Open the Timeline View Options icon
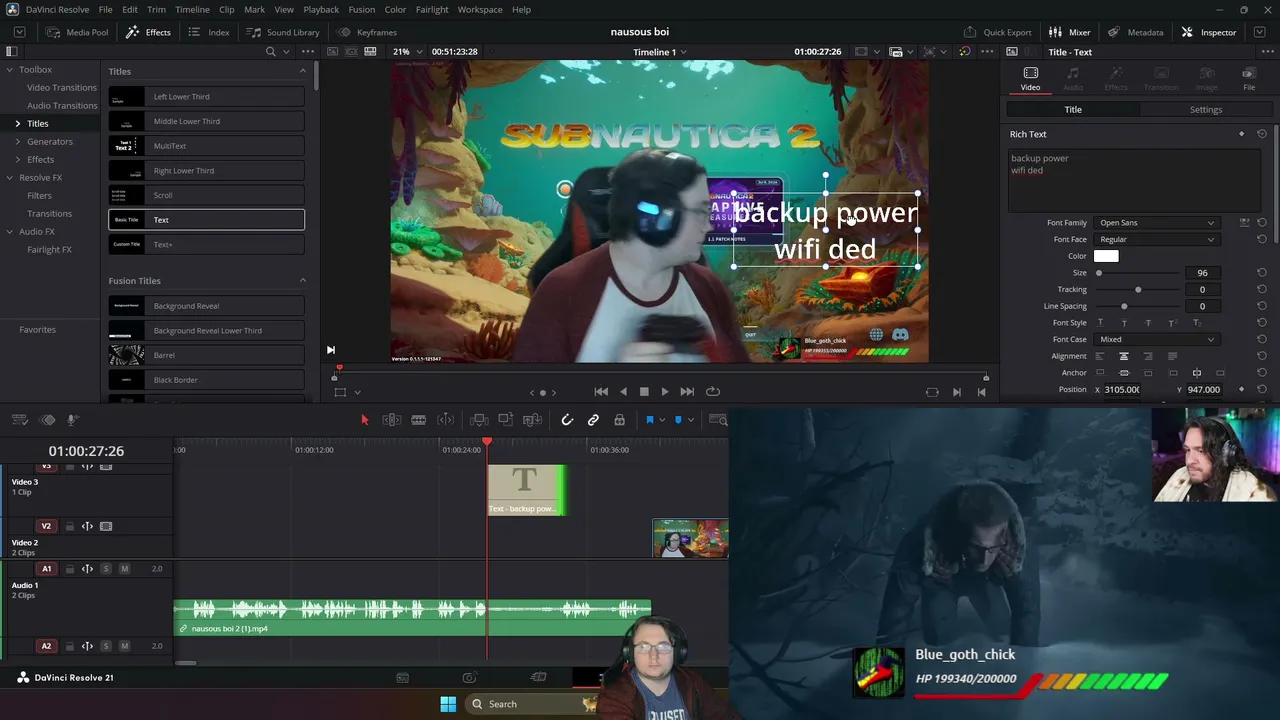The height and width of the screenshot is (720, 1280). pos(22,420)
